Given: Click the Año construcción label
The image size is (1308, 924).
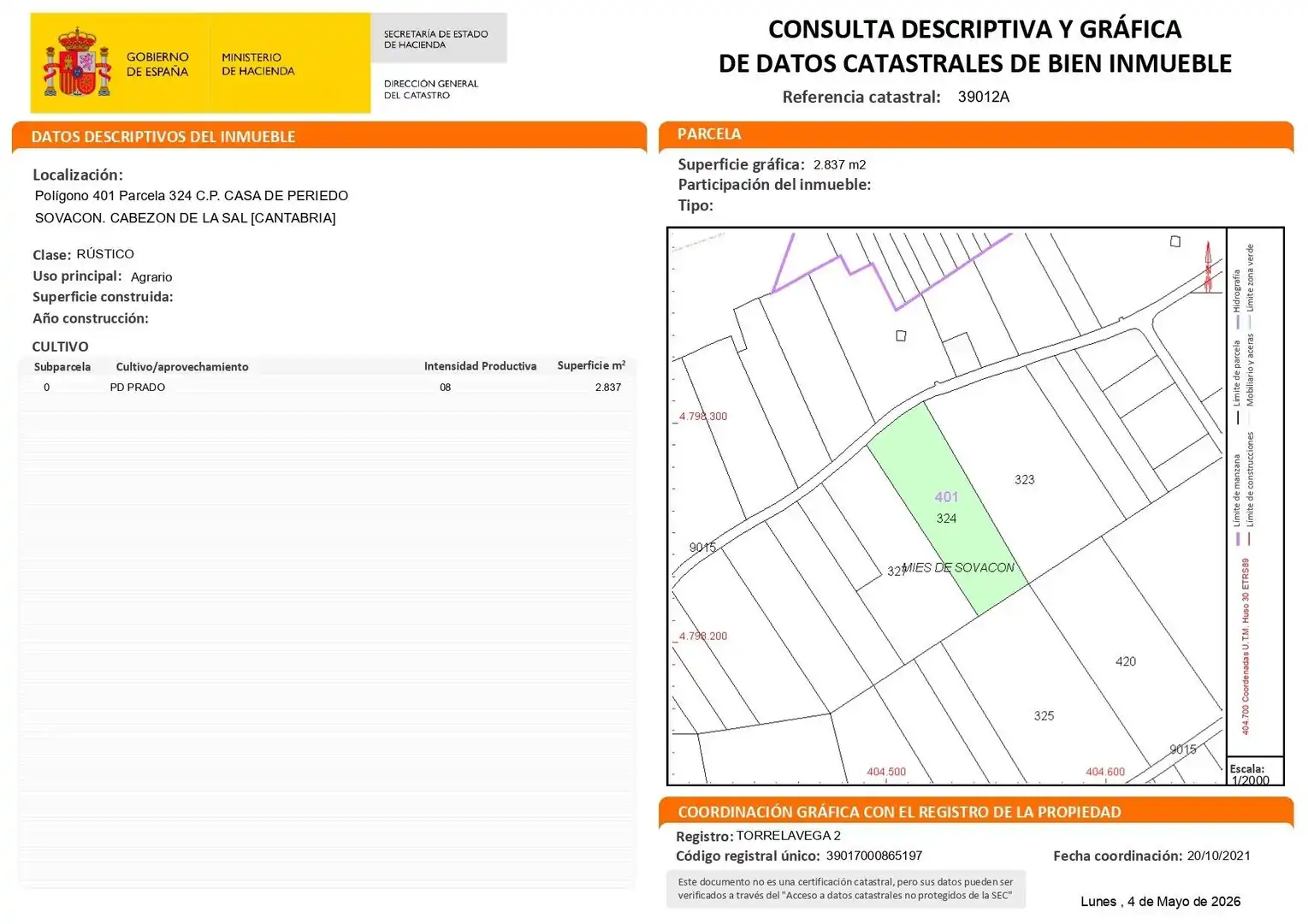Looking at the screenshot, I should pos(91,318).
